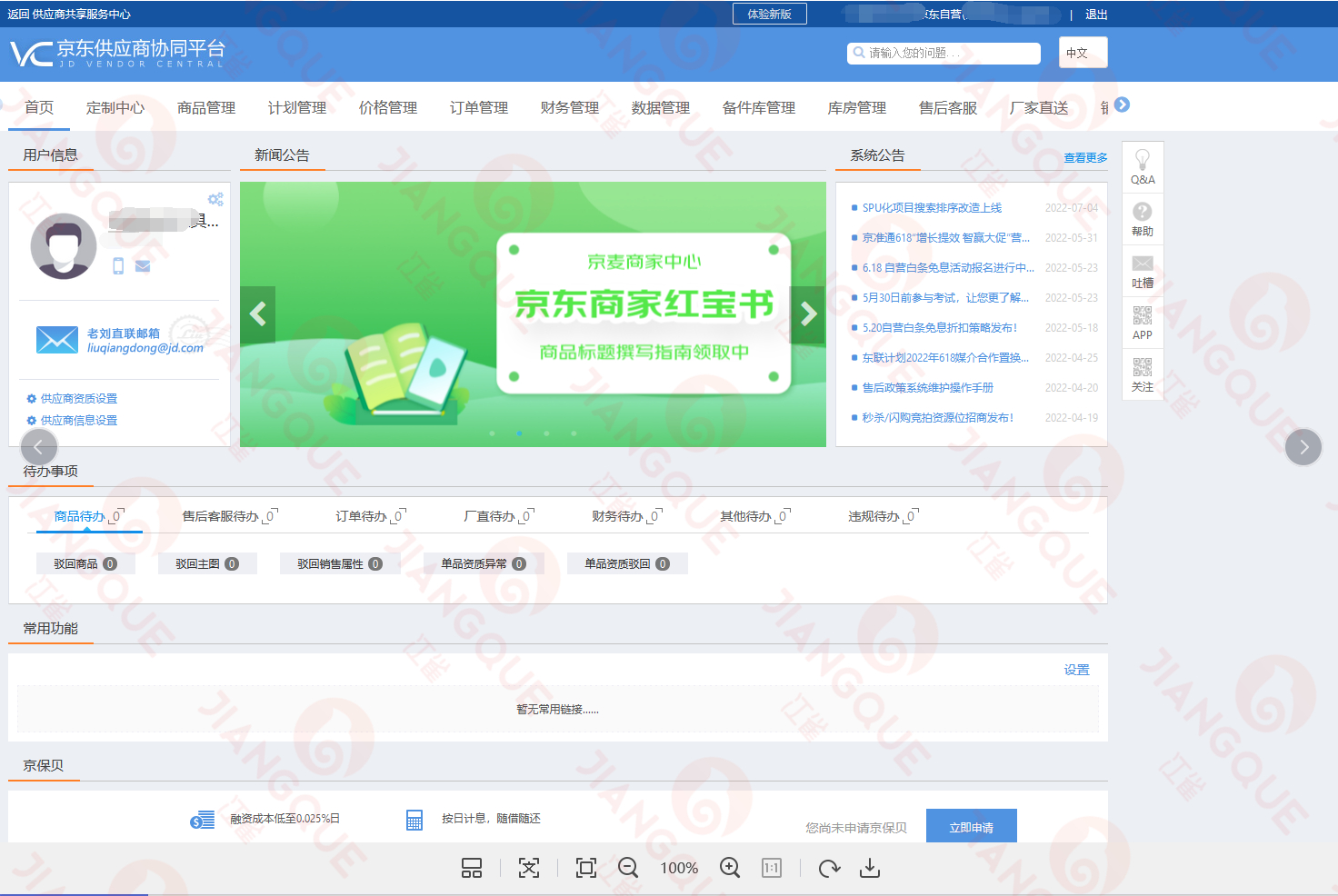Open the email icon in the user profile

142,266
